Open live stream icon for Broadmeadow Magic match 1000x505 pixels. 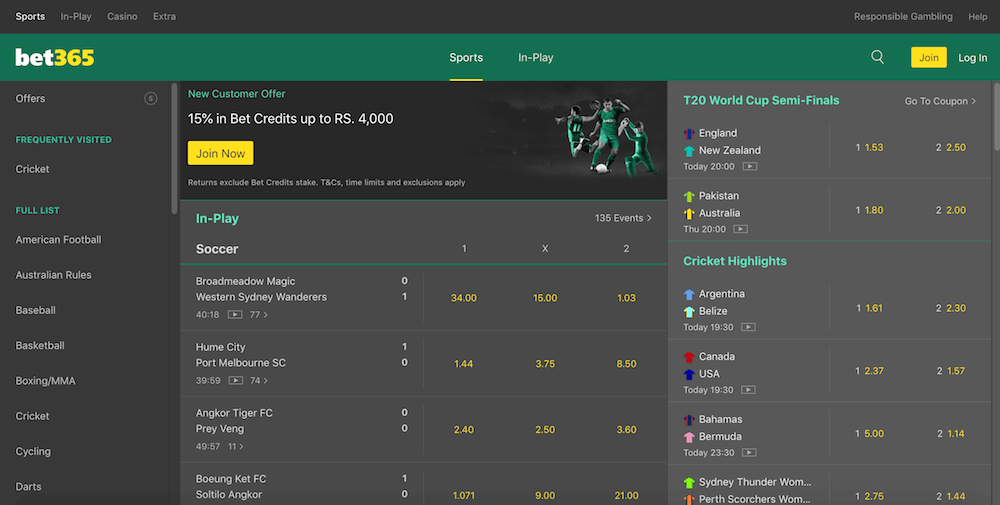235,314
